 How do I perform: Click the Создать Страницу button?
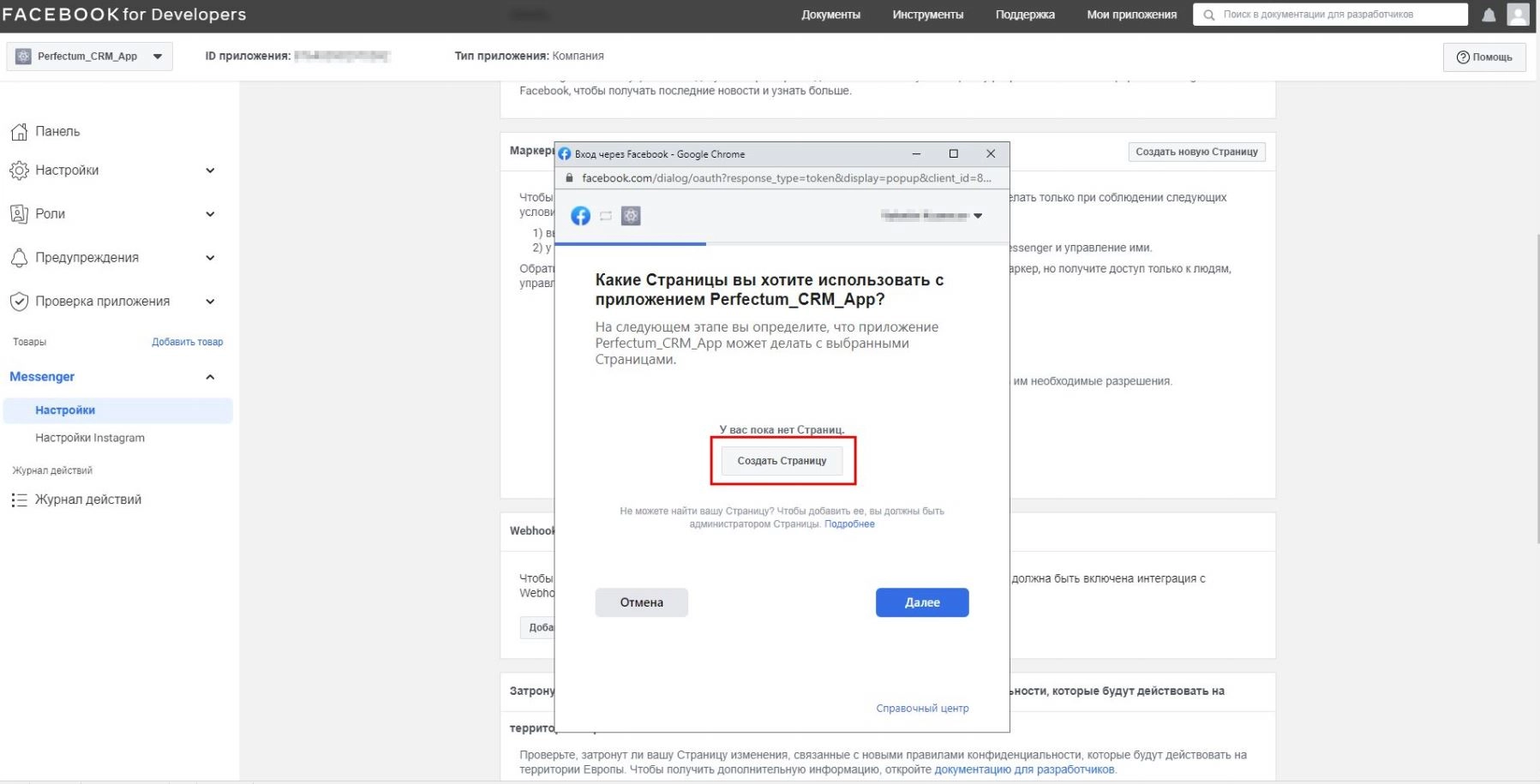(x=782, y=461)
